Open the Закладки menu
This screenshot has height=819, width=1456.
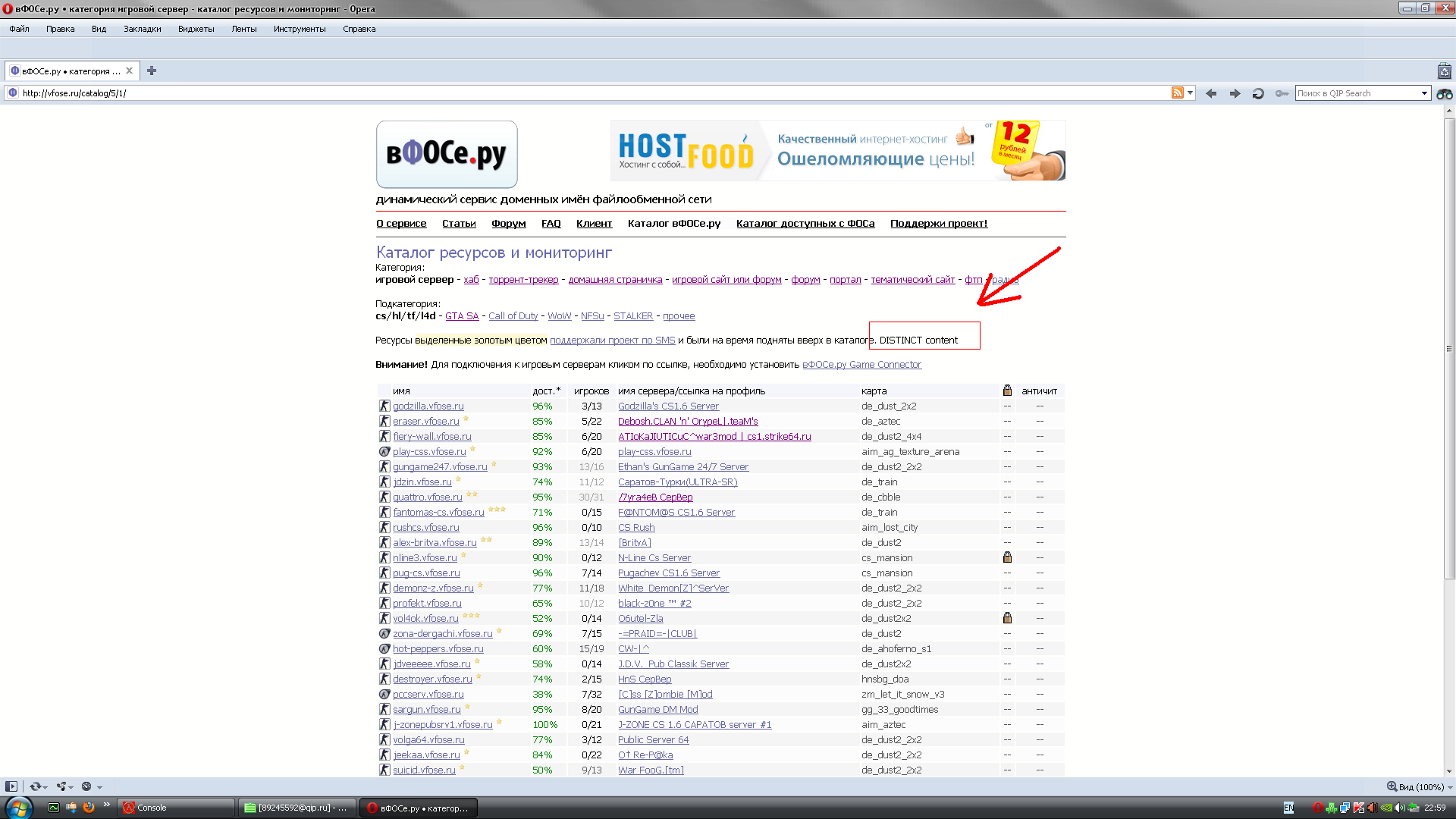pos(142,29)
